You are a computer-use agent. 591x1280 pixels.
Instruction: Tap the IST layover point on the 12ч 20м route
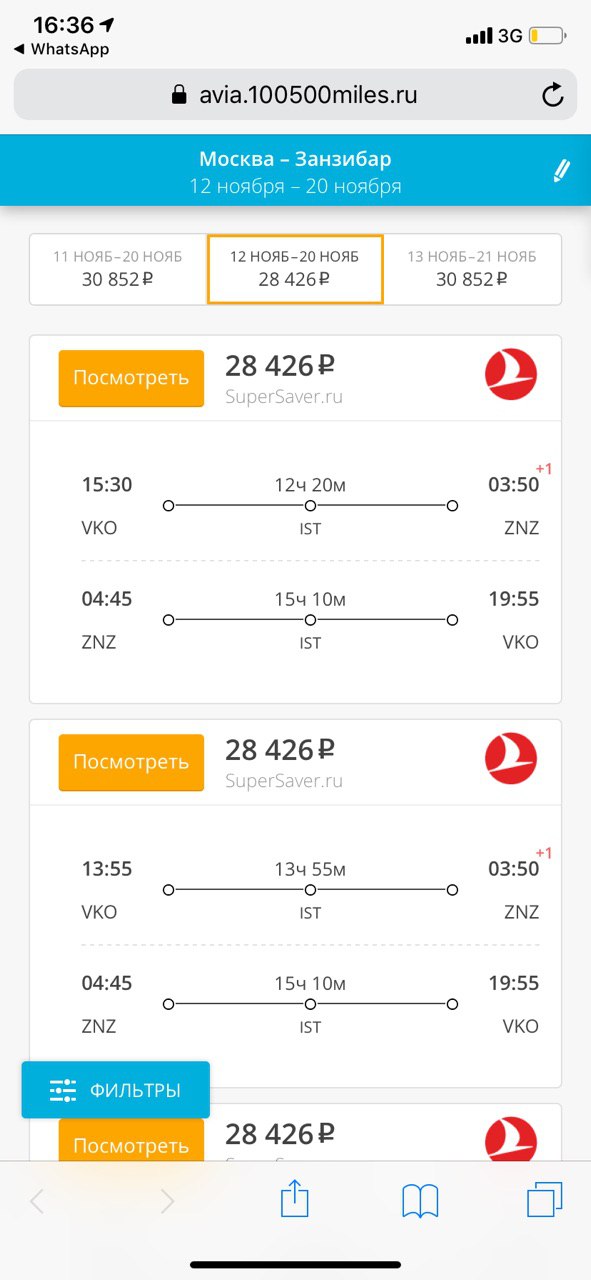coord(310,506)
